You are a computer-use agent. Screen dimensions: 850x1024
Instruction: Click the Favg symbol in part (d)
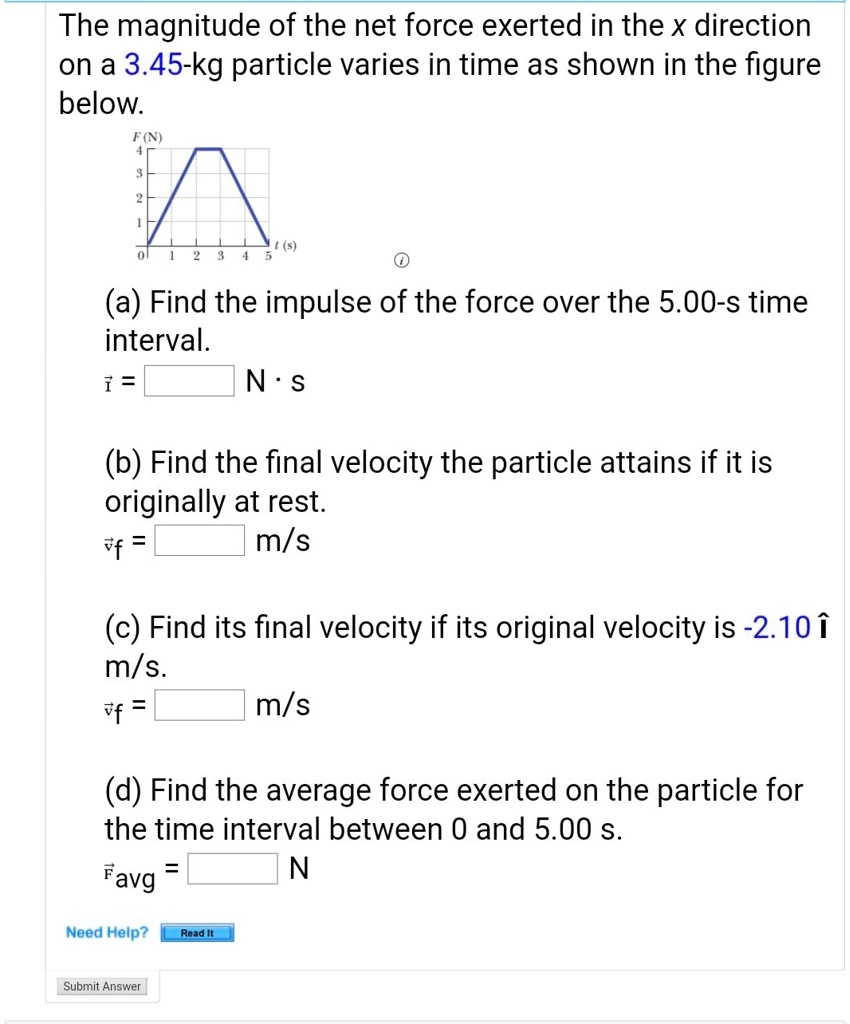point(128,870)
